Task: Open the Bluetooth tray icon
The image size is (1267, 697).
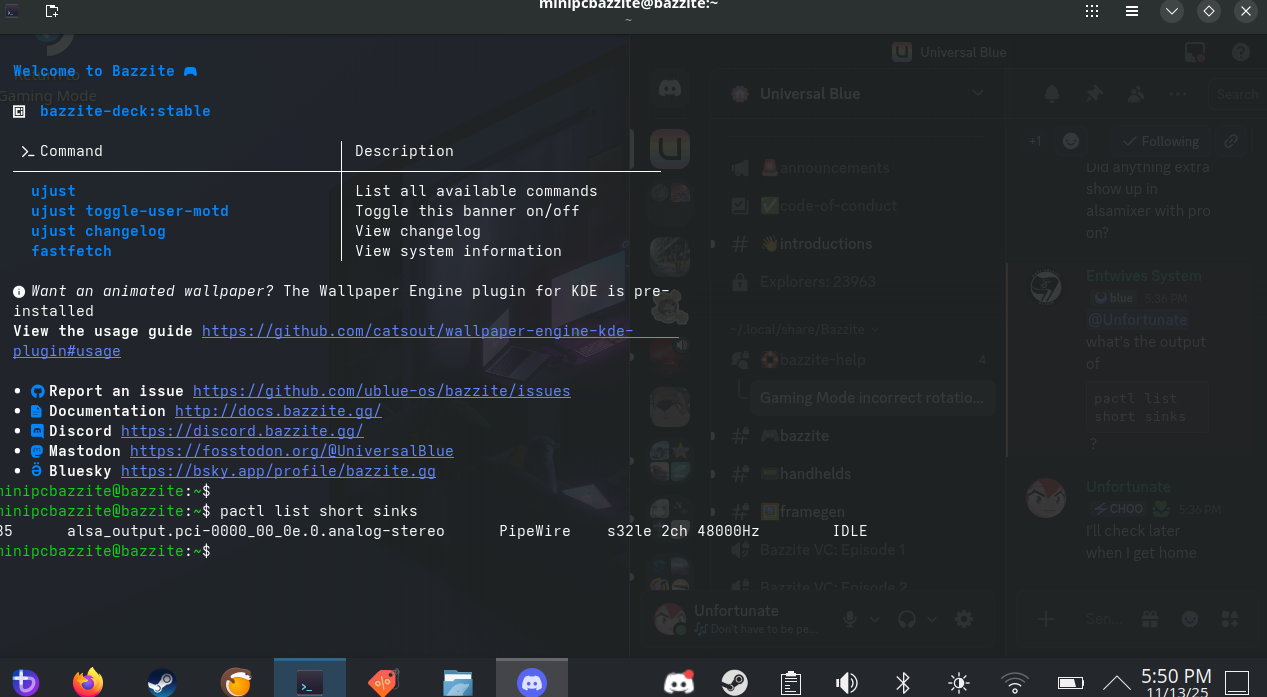Action: click(903, 683)
